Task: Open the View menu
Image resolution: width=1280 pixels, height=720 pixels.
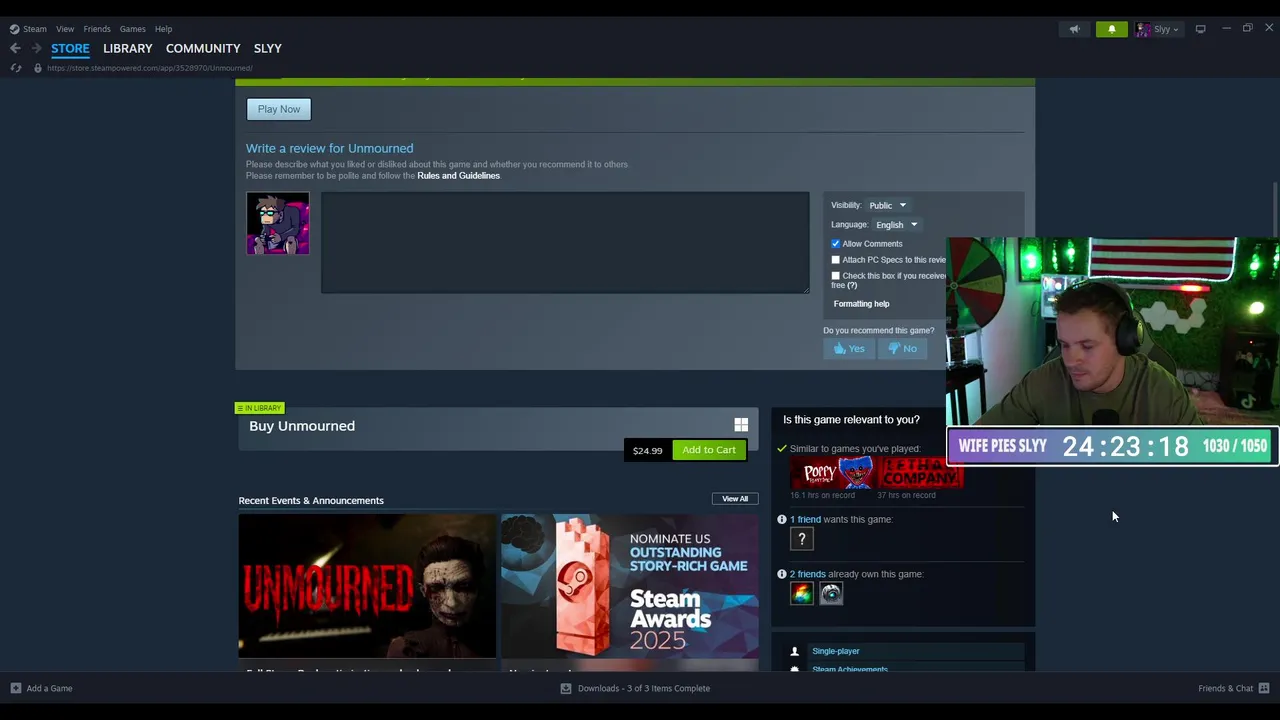Action: coord(65,29)
